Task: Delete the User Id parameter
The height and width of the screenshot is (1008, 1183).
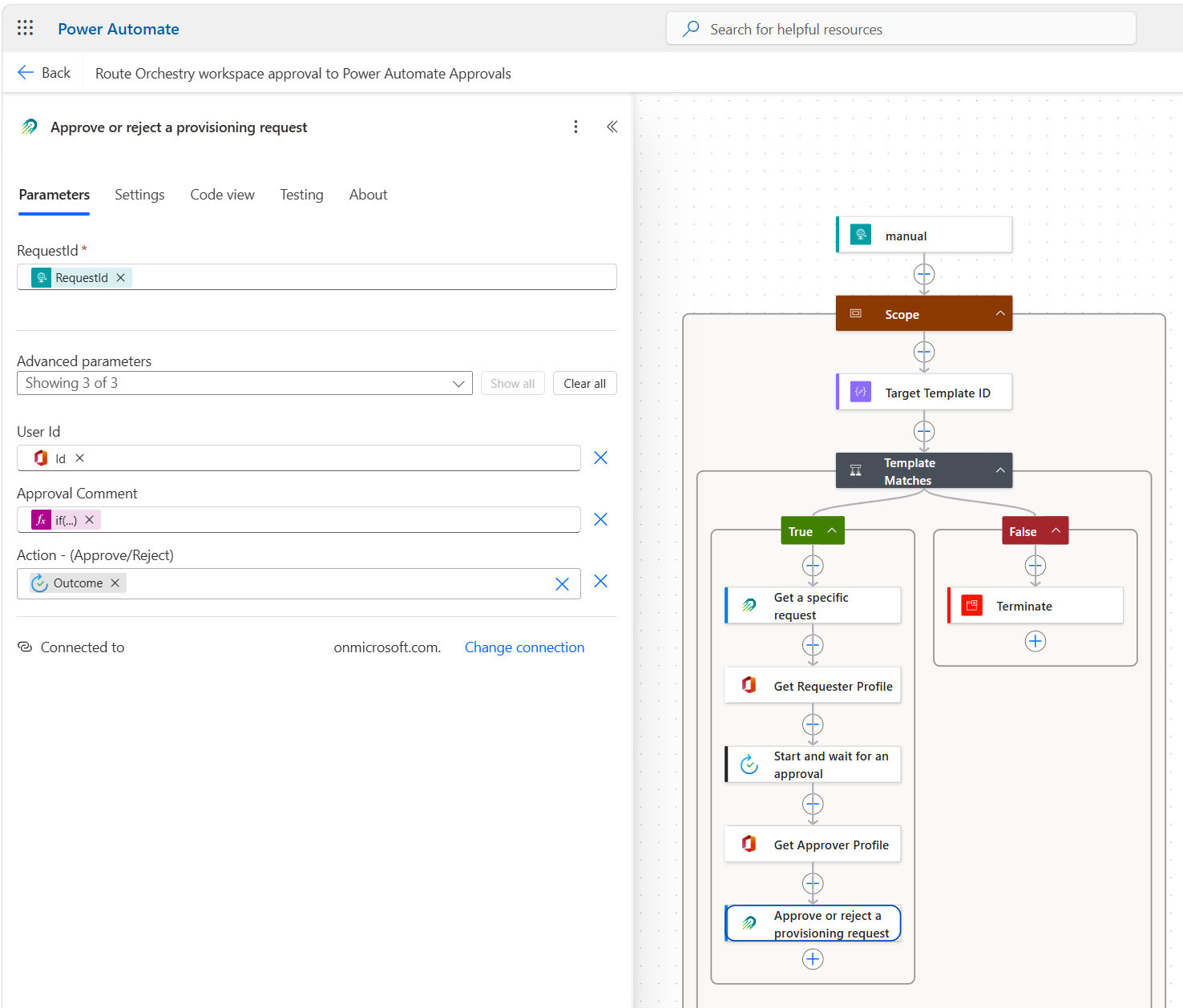Action: pos(600,458)
